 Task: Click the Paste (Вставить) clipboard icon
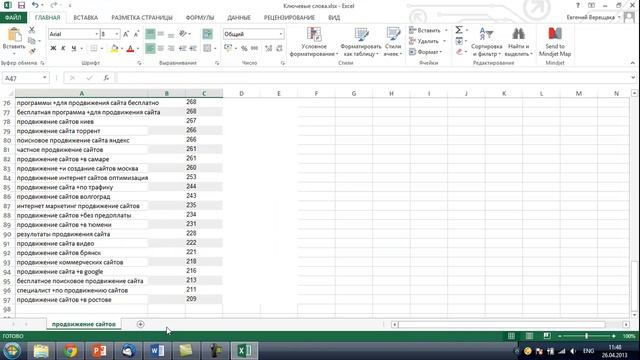(14, 35)
